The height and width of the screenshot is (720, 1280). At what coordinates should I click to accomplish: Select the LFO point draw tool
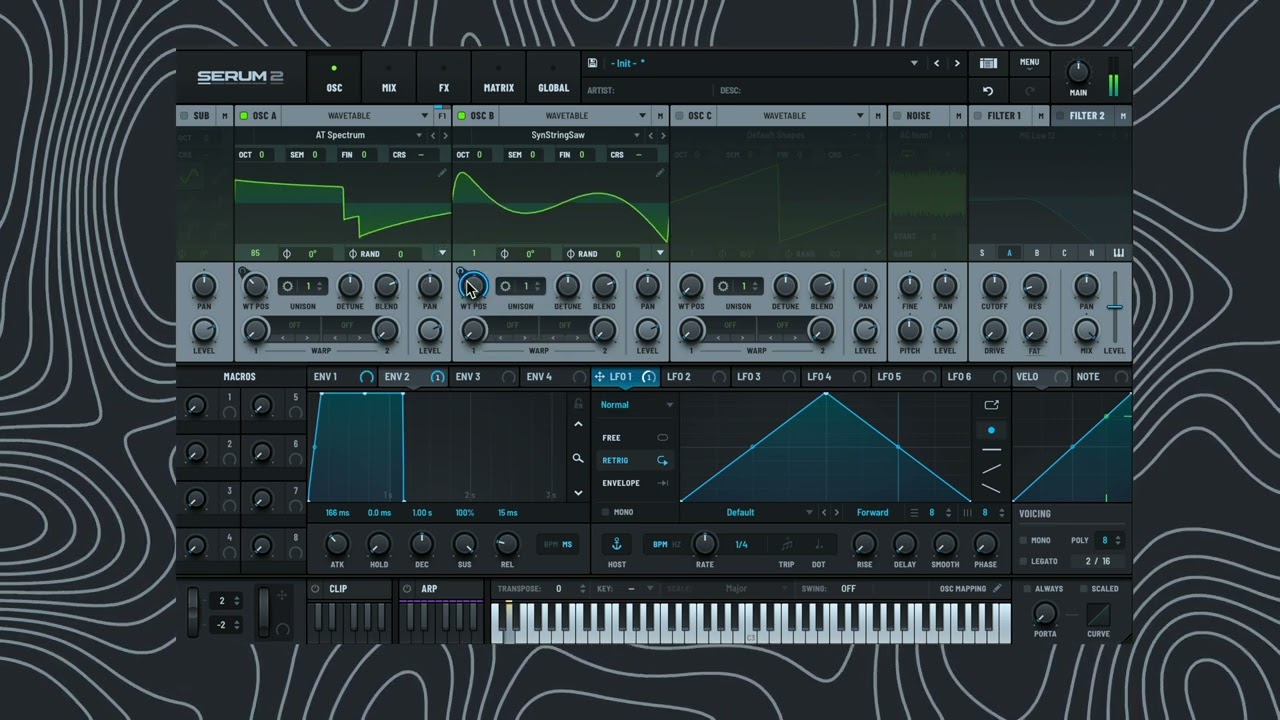pos(991,430)
